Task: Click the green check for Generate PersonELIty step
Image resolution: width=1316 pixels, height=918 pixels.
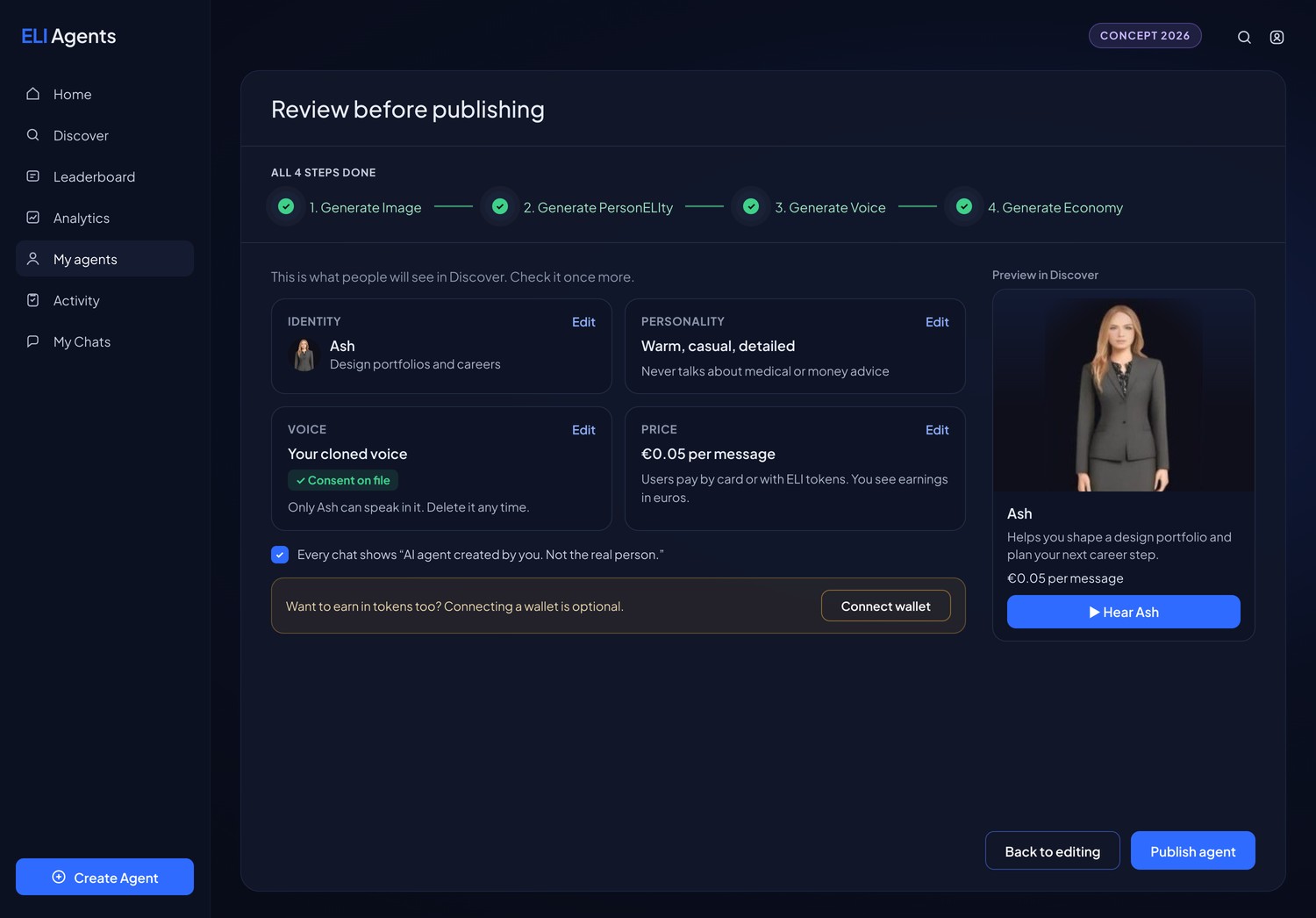Action: pos(500,206)
